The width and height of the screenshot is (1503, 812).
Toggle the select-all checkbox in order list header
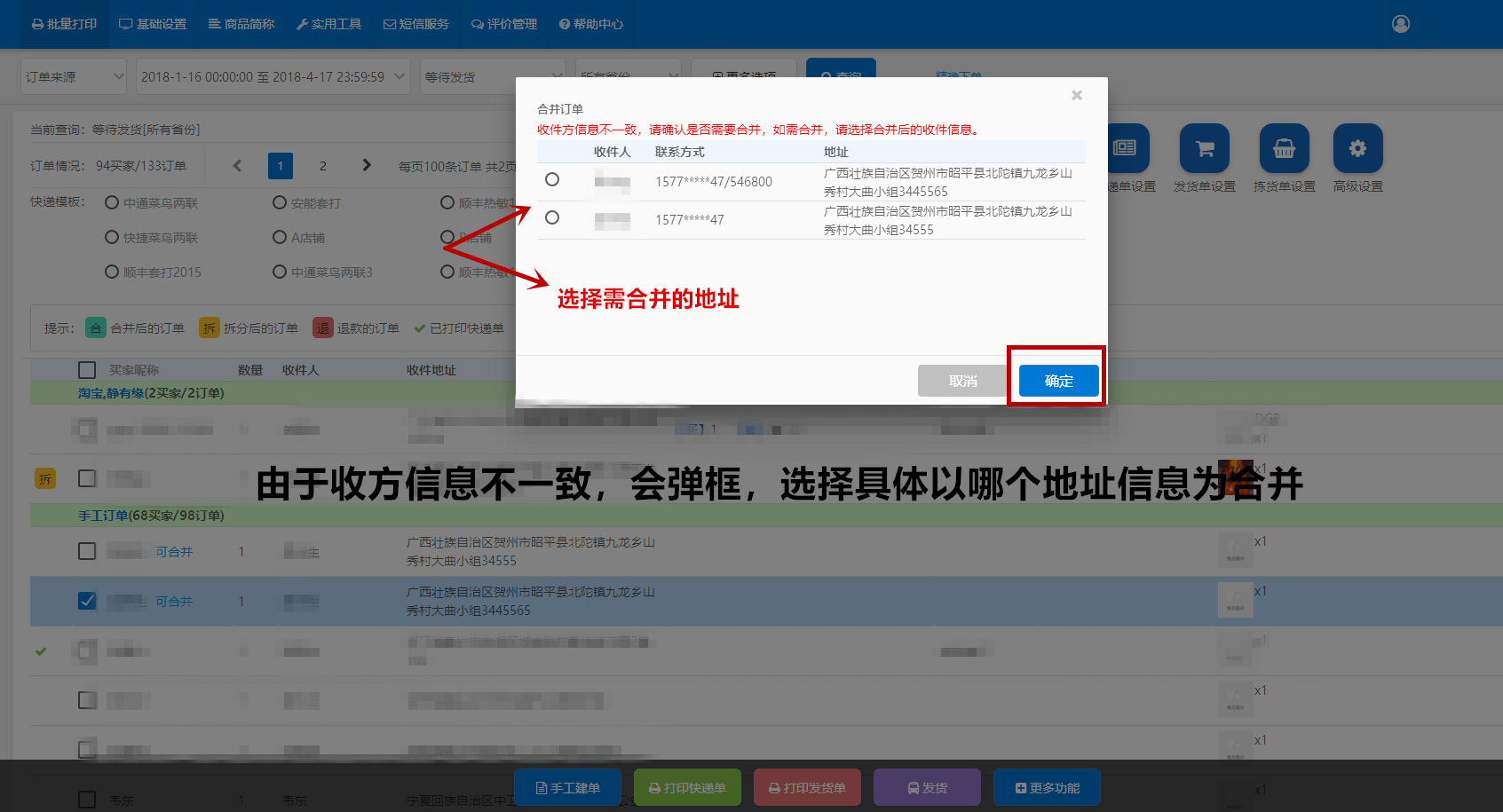(86, 369)
